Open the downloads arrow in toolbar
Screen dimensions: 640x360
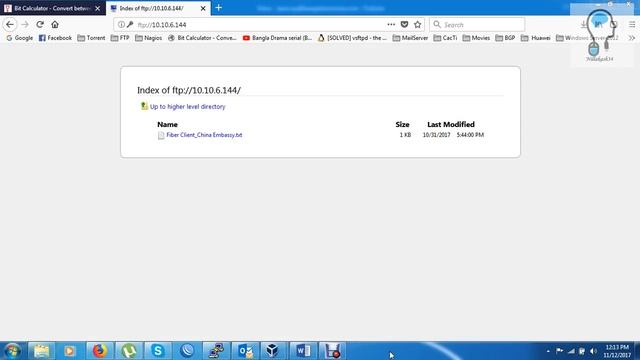tap(584, 24)
